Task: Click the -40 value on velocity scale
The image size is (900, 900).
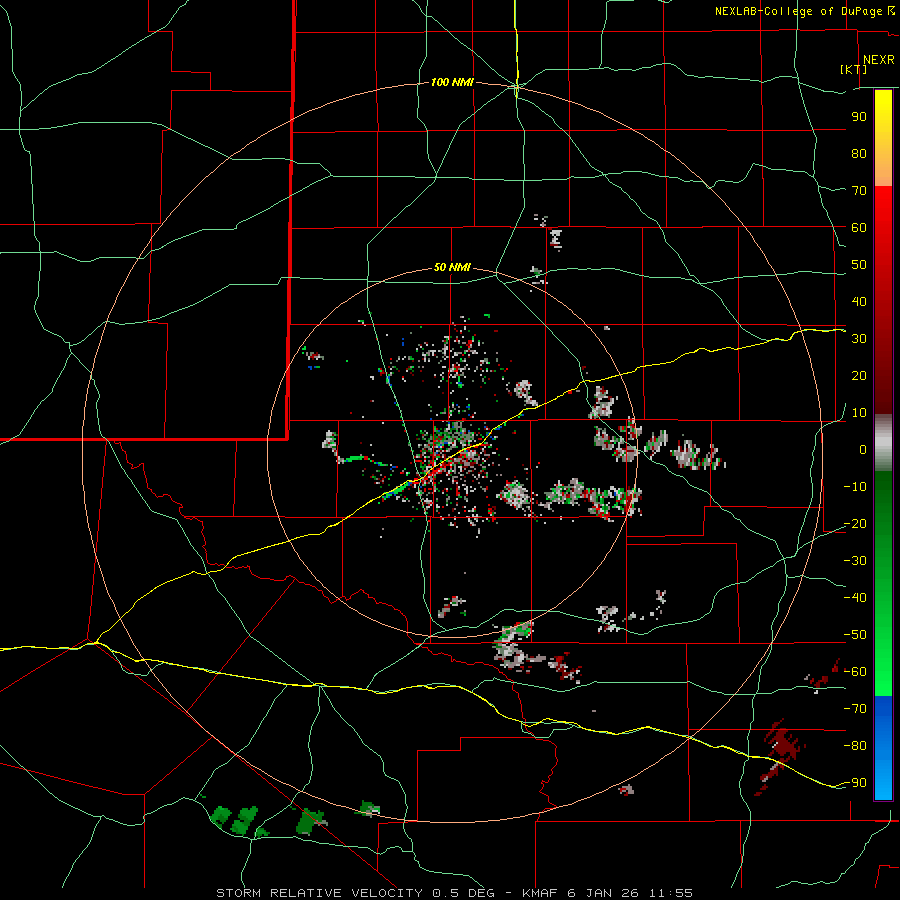Action: click(x=855, y=598)
